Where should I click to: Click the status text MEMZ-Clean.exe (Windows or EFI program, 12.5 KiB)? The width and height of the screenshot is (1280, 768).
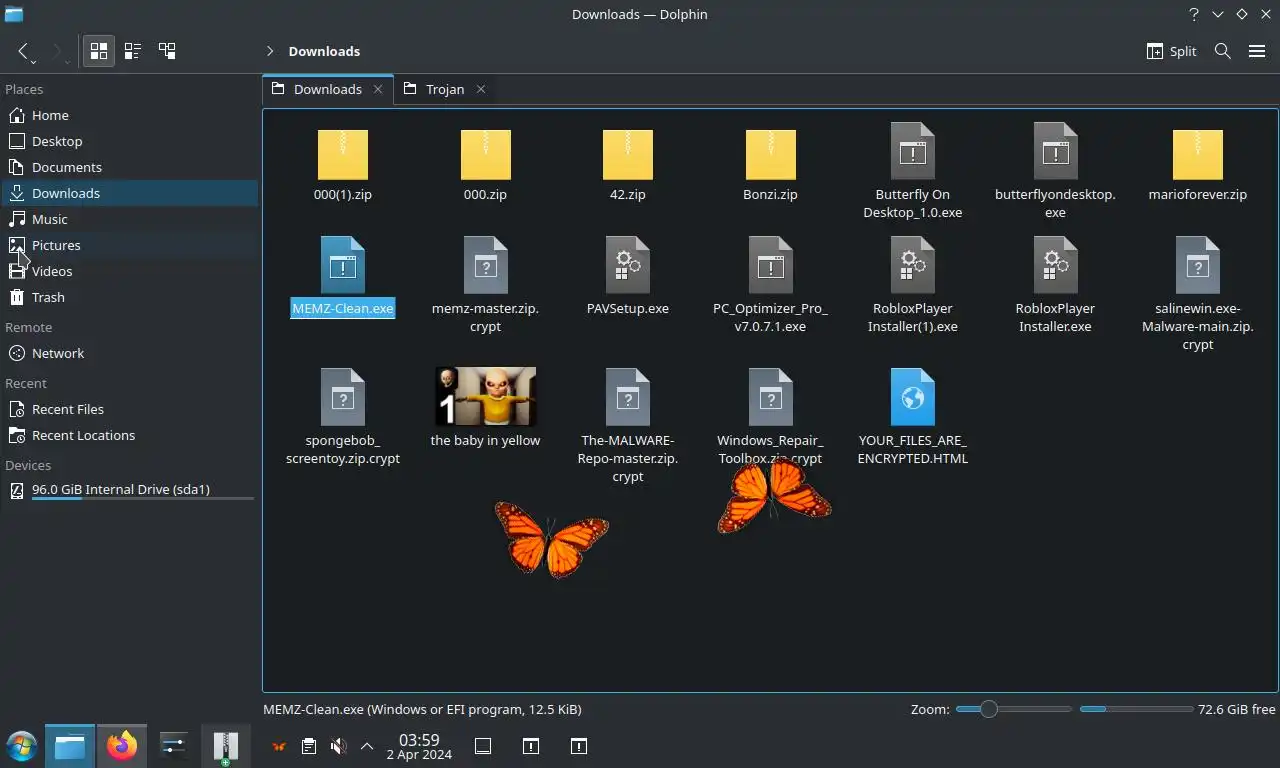coord(422,709)
